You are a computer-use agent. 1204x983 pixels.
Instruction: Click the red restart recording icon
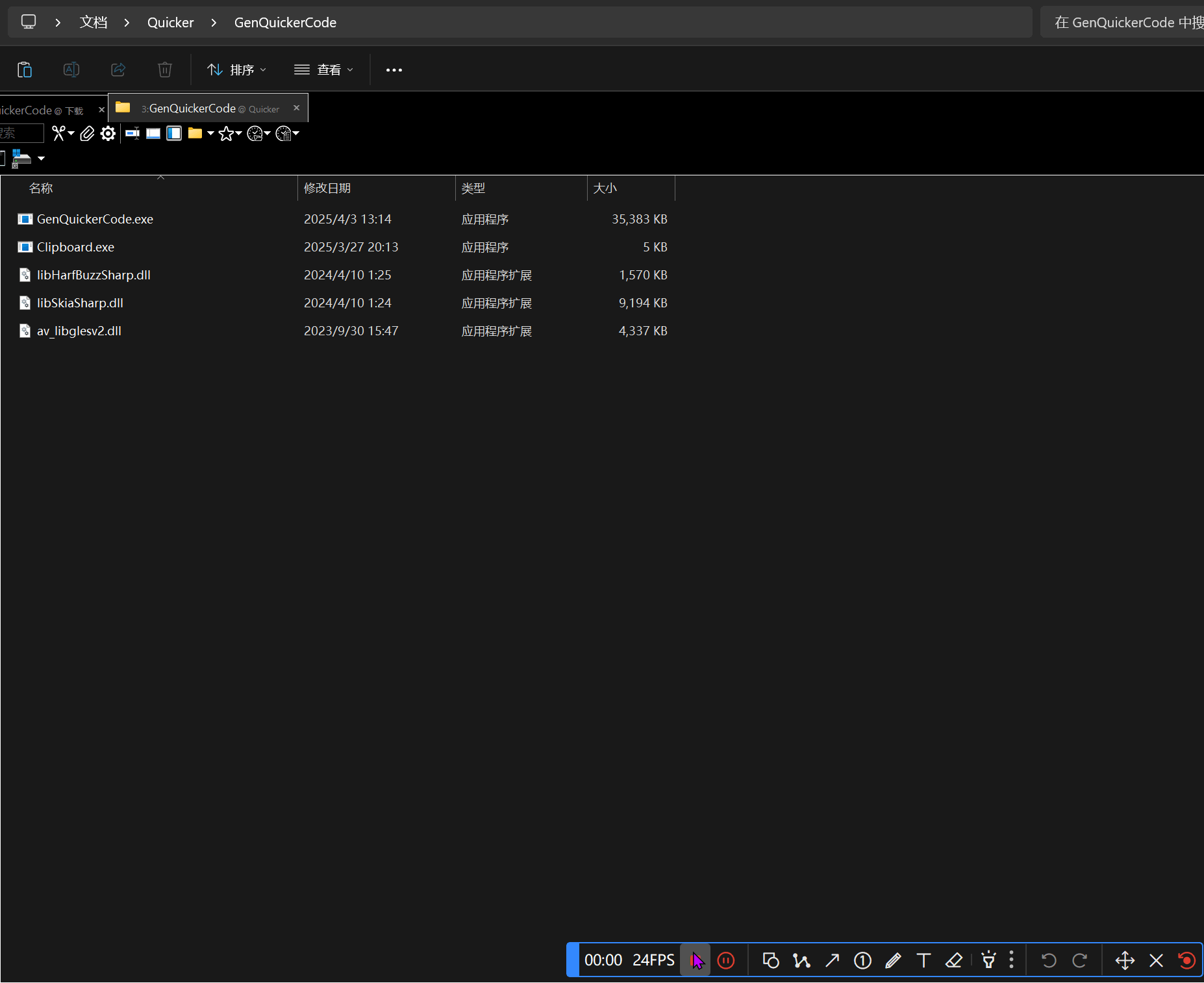1186,960
